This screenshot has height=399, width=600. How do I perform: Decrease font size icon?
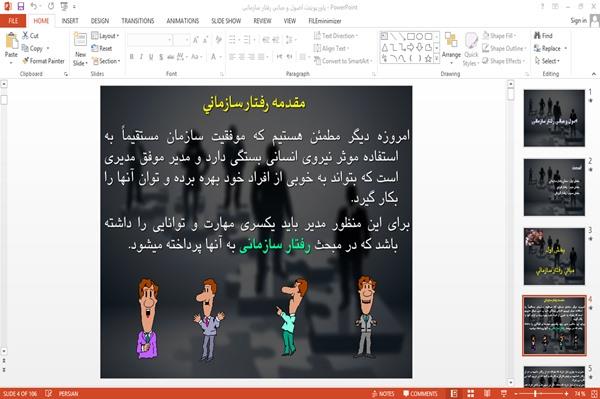click(x=205, y=40)
